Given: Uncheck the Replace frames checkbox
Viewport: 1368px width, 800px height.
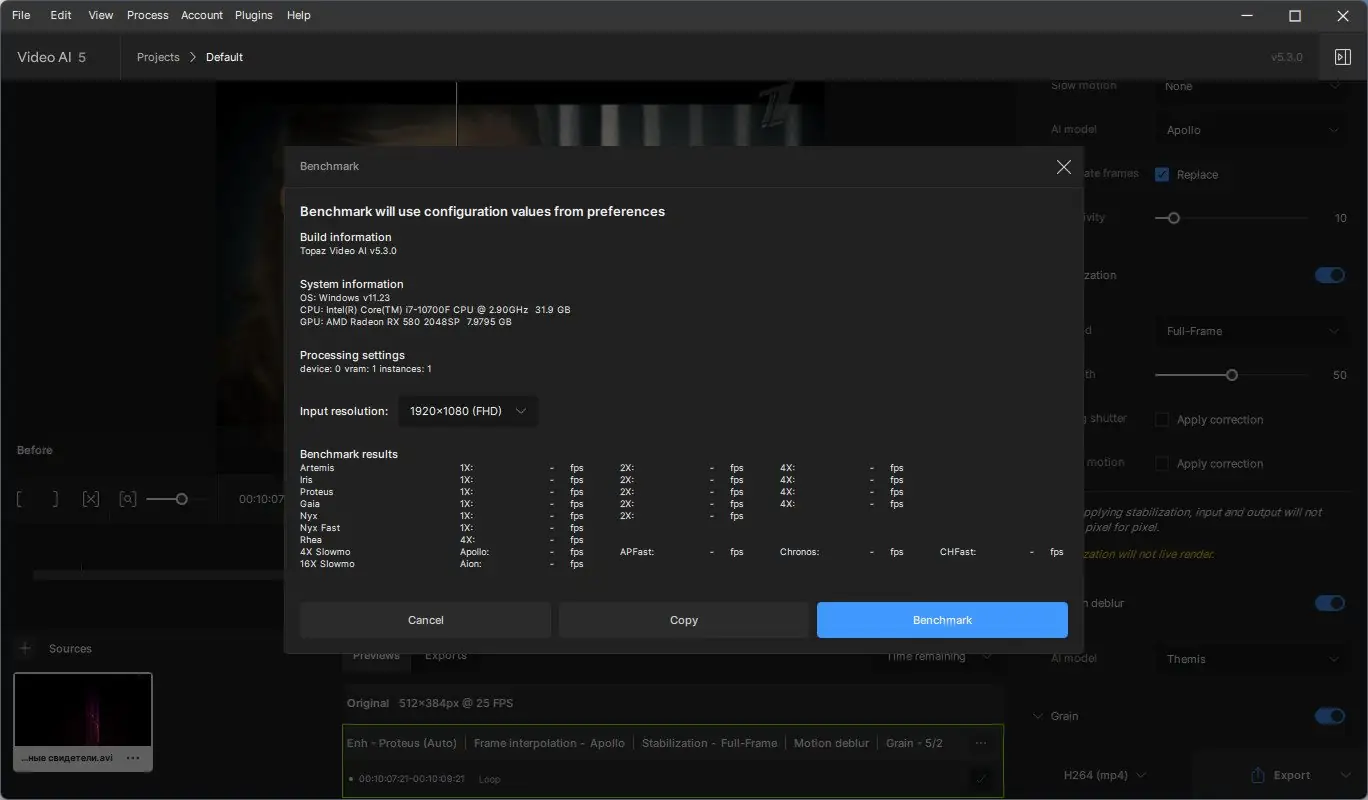Looking at the screenshot, I should (x=1162, y=174).
